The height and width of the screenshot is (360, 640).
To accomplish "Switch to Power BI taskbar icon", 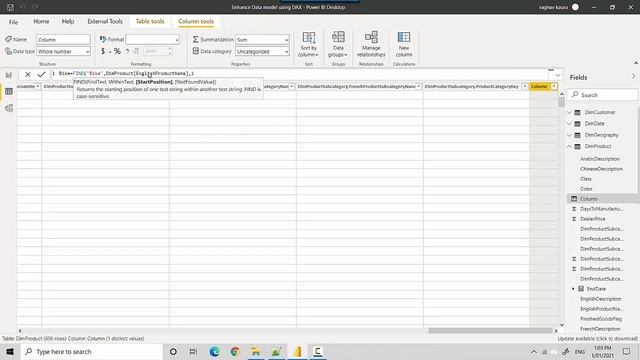I will tap(297, 351).
